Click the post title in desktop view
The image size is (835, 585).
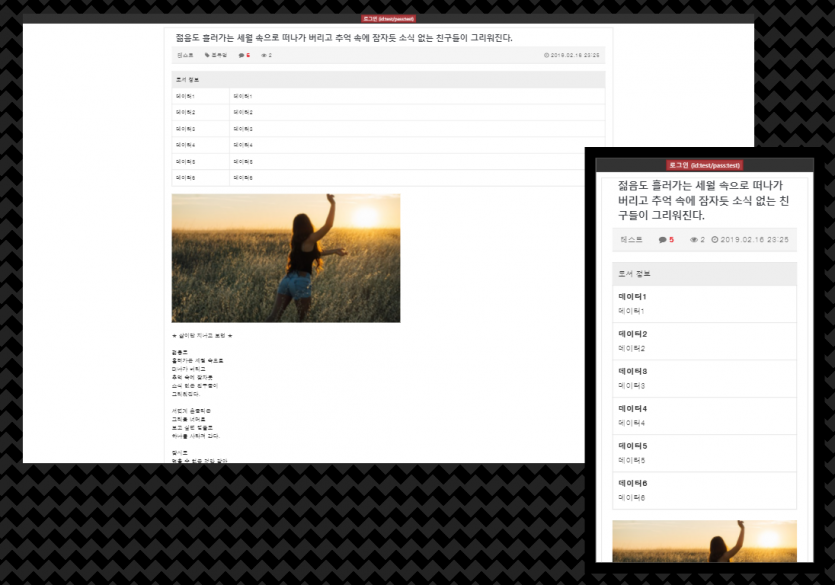coord(343,38)
